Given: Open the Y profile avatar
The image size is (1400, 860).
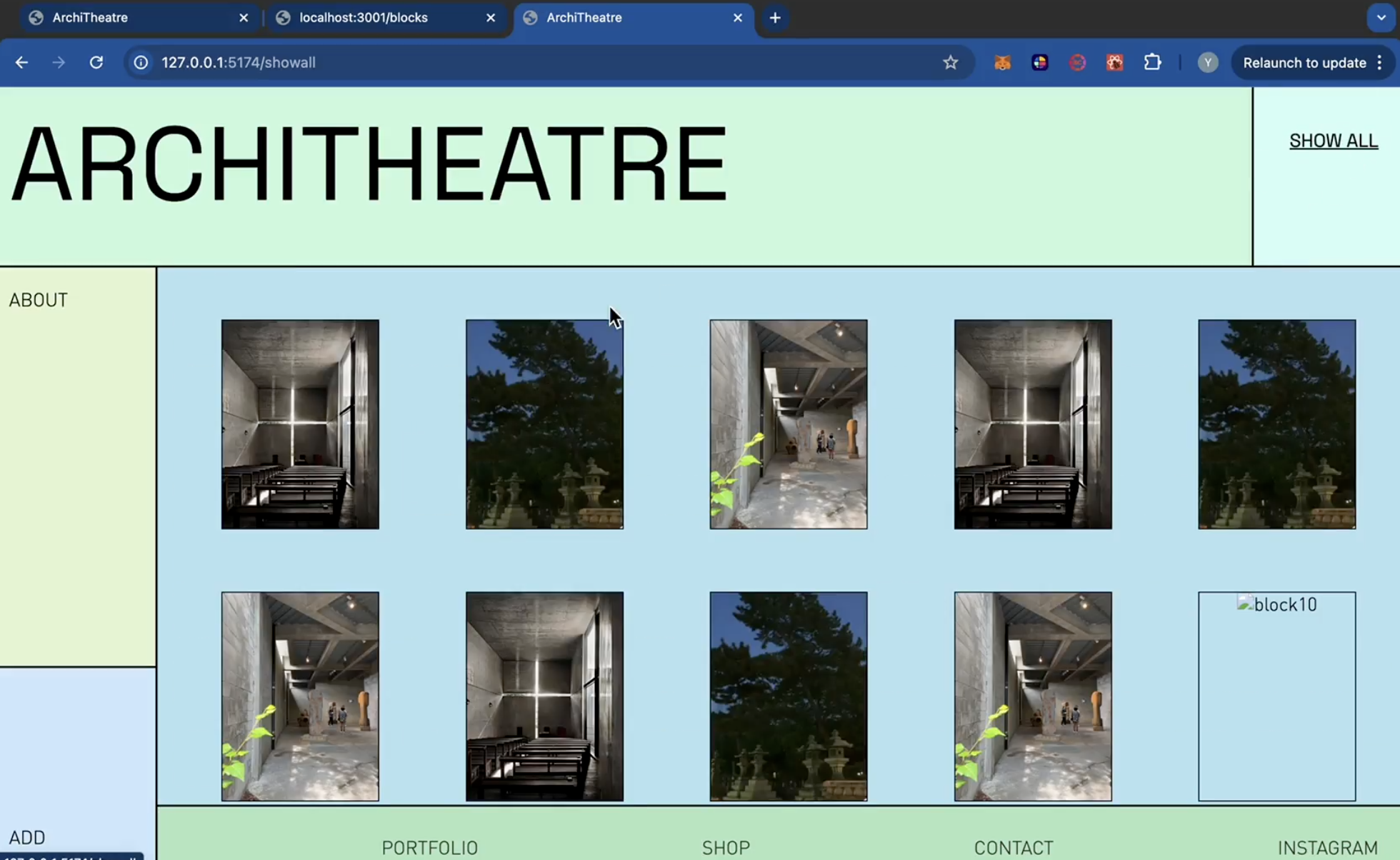Looking at the screenshot, I should click(x=1208, y=63).
